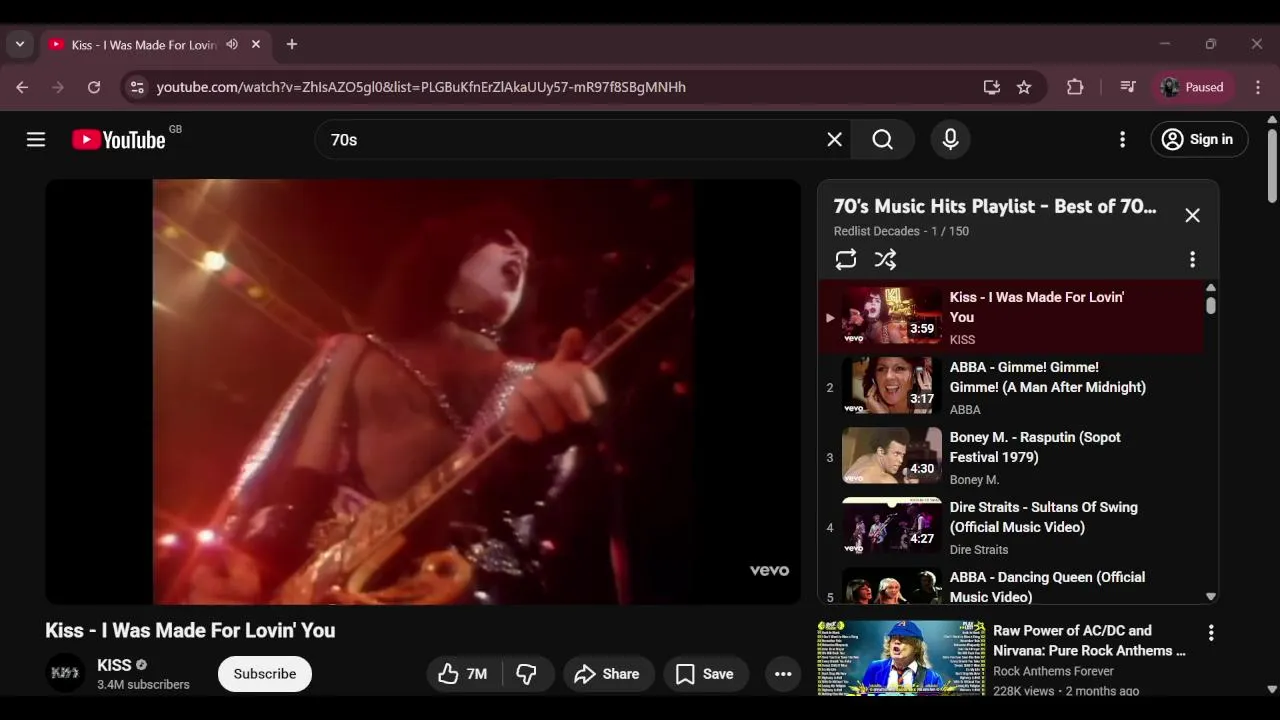Sign in to YouTube
1280x720 pixels.
(1199, 140)
